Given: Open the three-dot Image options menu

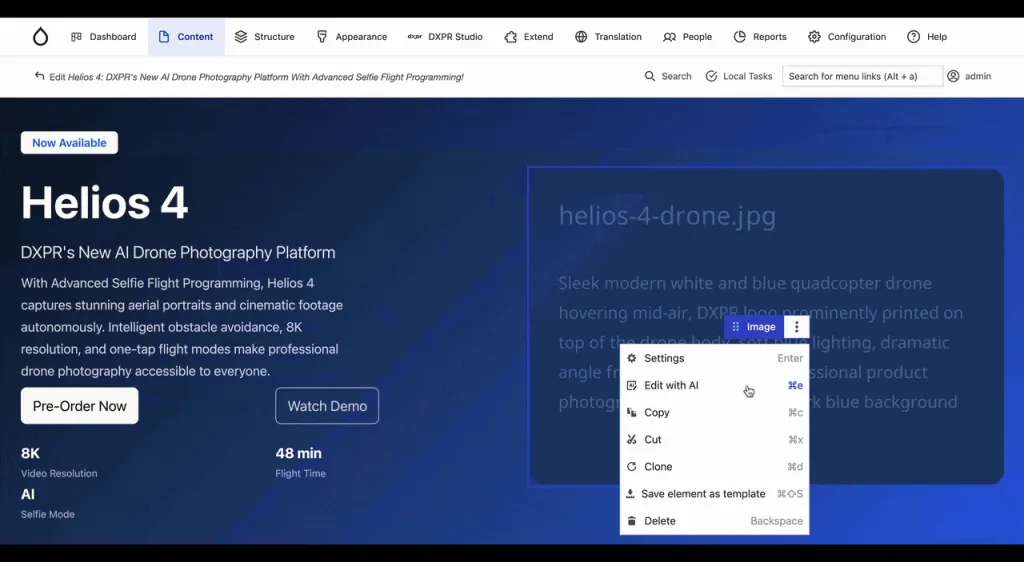Looking at the screenshot, I should tap(797, 327).
